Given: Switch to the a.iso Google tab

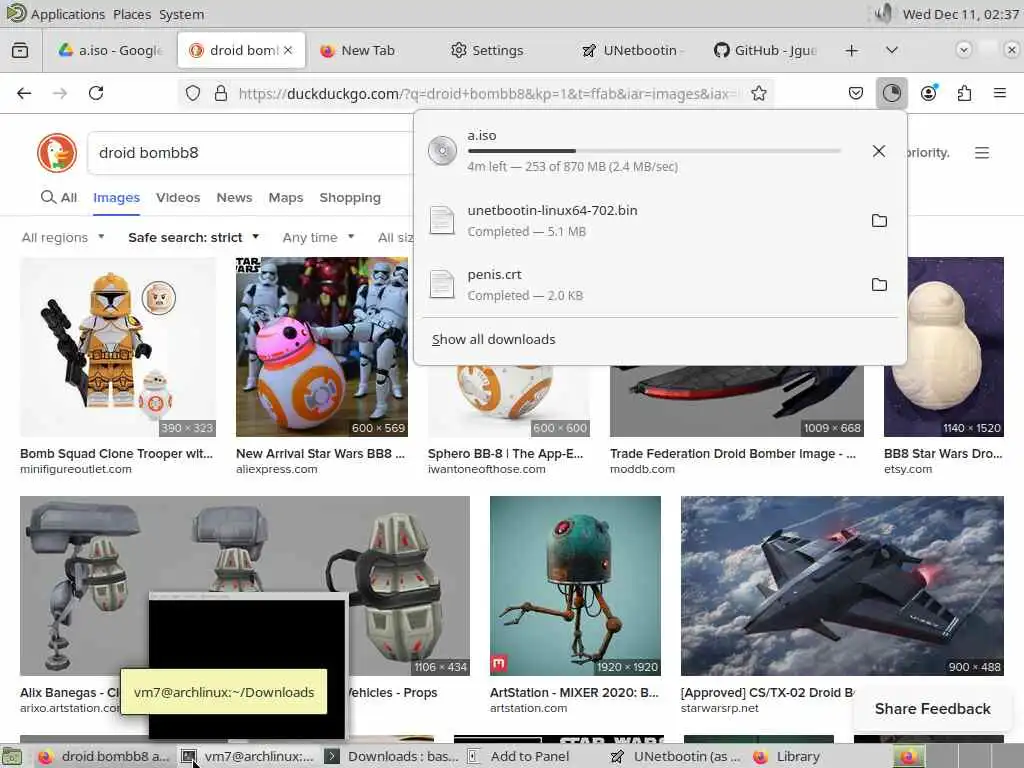Looking at the screenshot, I should [x=110, y=50].
